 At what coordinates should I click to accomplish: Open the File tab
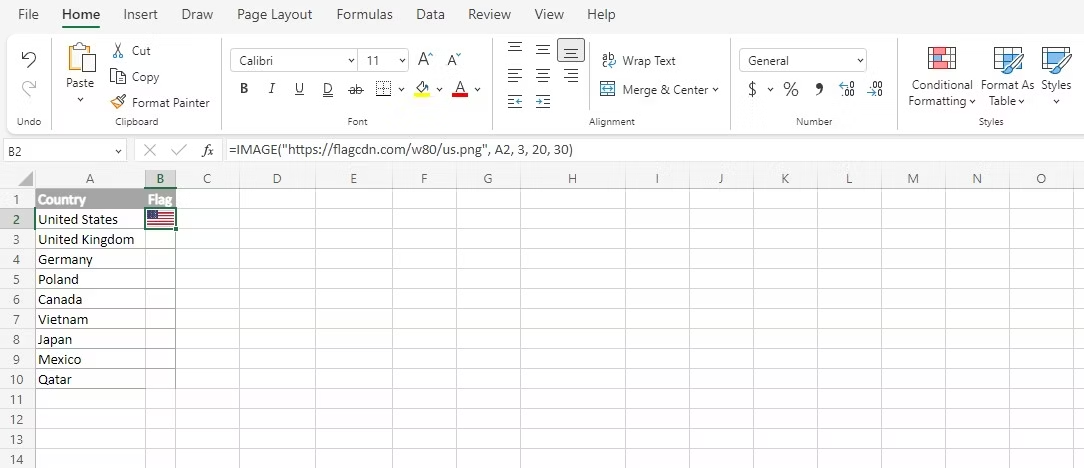click(x=28, y=14)
